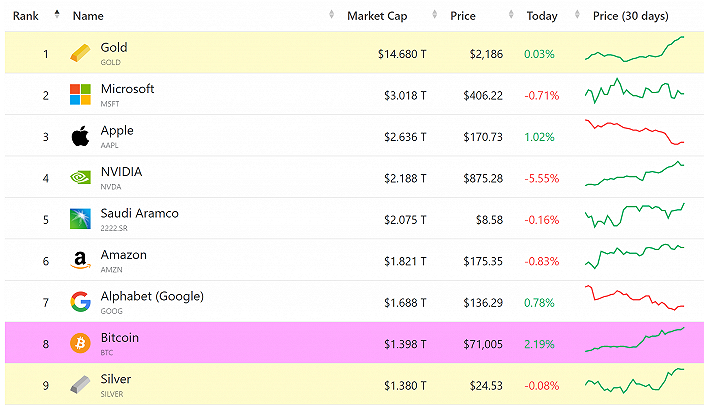
Task: Open the Saudi Aramco name link
Action: 137,213
